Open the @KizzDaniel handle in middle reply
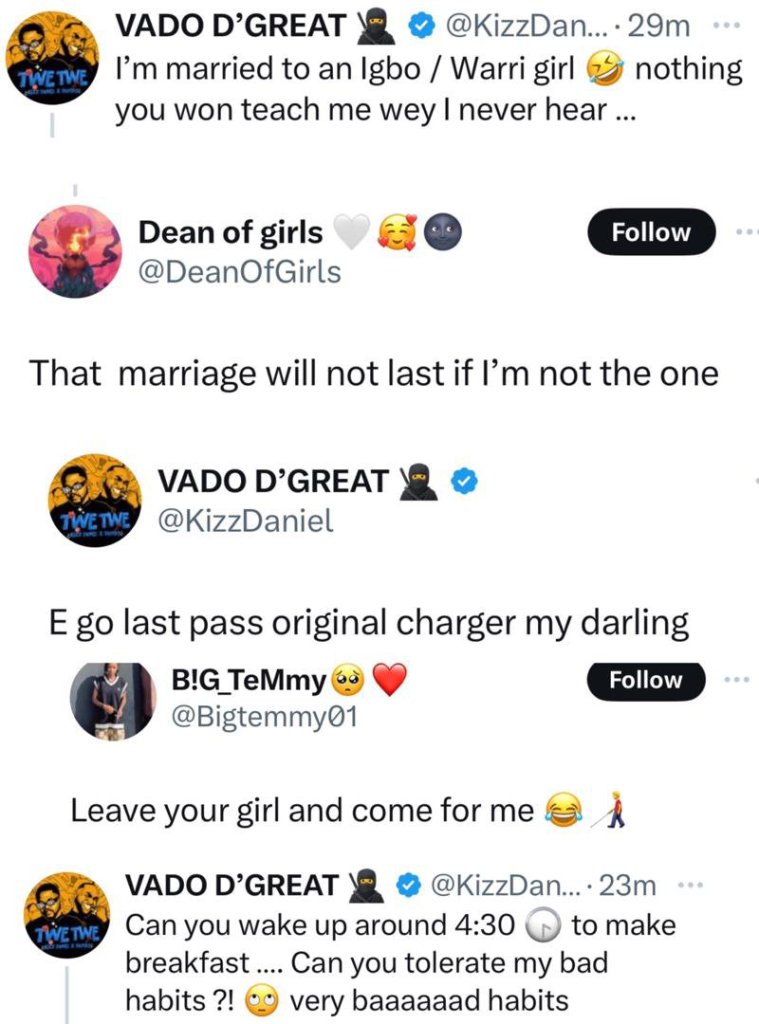The height and width of the screenshot is (1024, 759). 245,520
